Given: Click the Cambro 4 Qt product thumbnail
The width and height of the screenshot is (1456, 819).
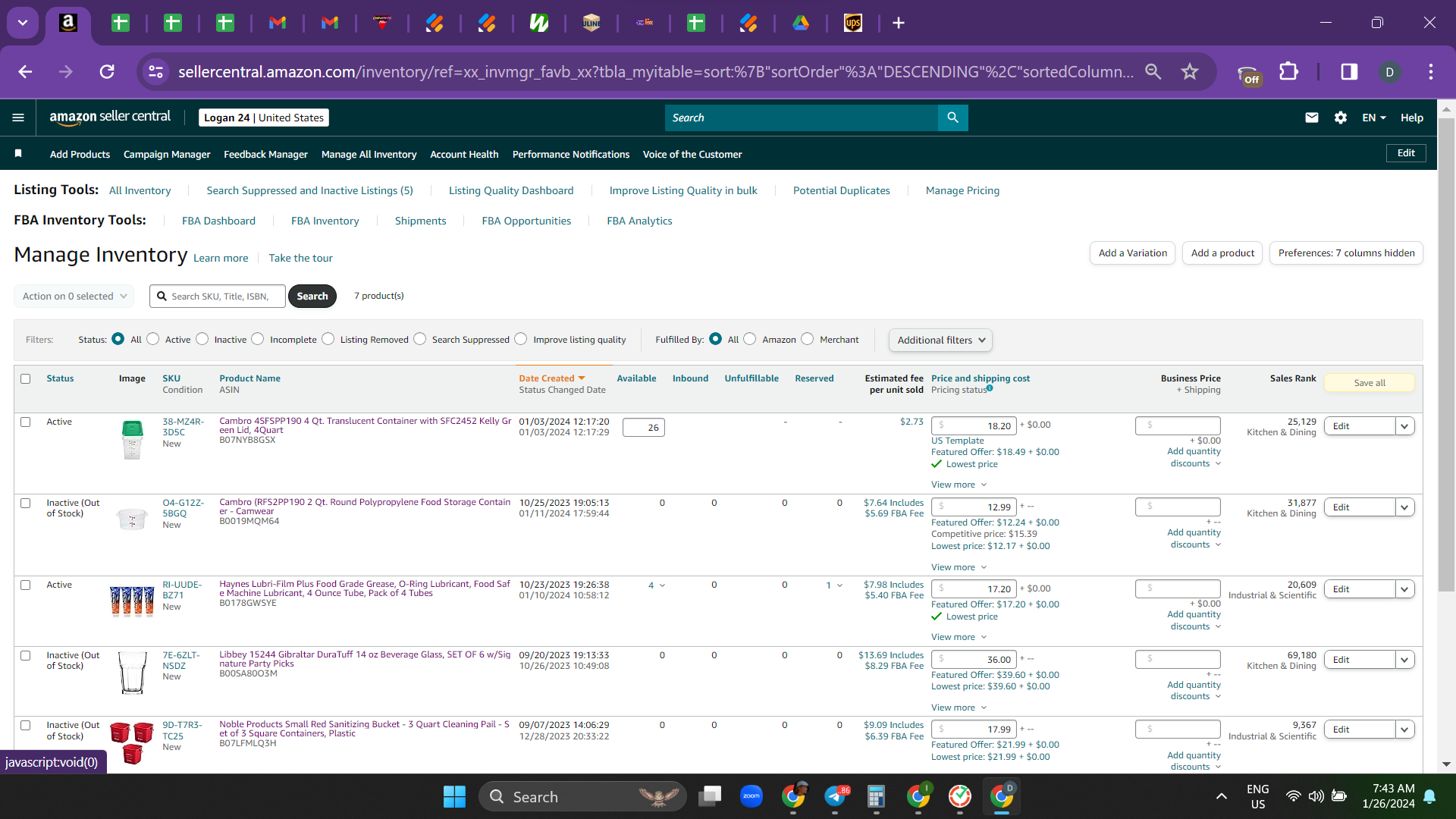Looking at the screenshot, I should (x=132, y=440).
